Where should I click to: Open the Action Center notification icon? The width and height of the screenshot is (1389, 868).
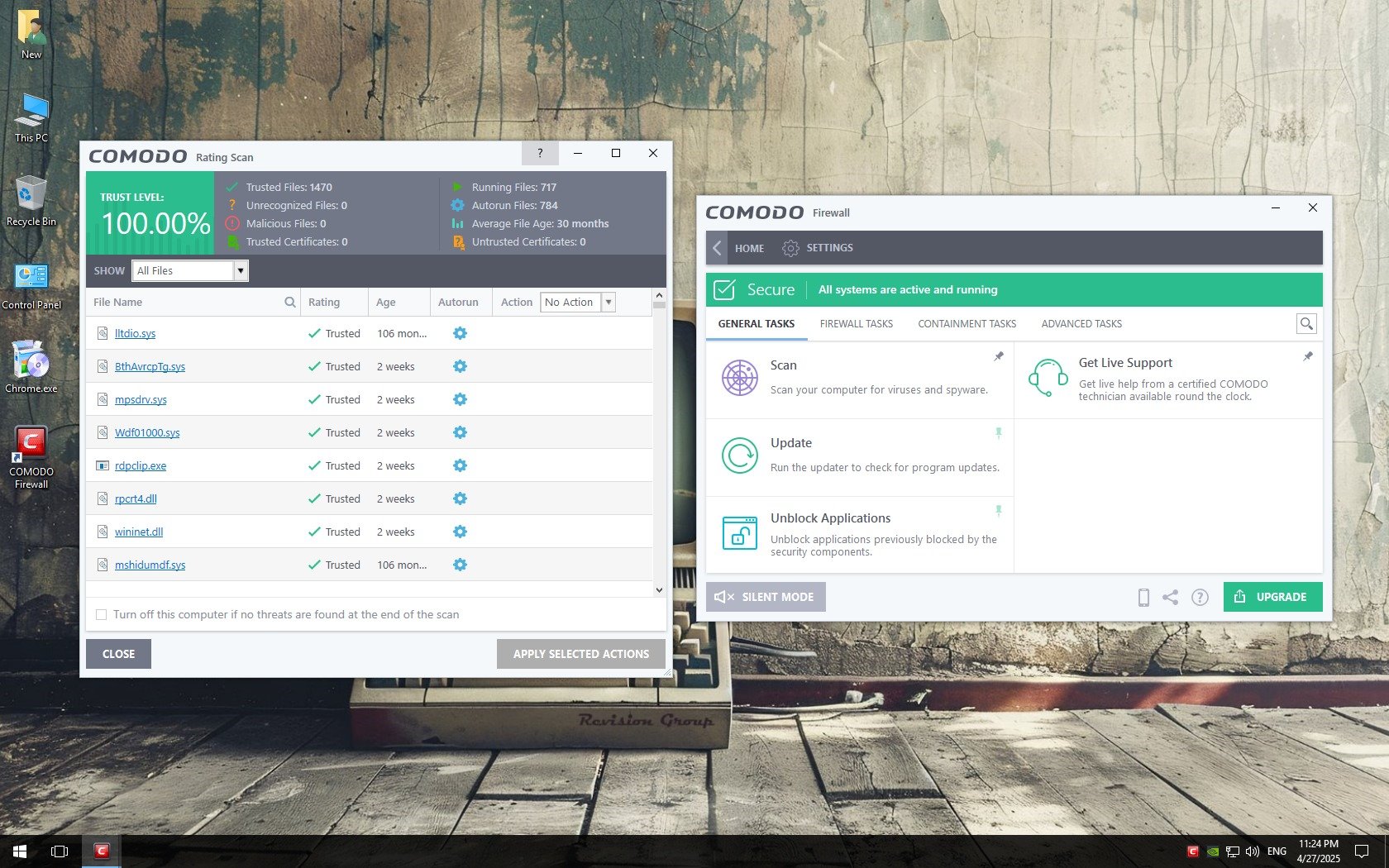[1362, 851]
